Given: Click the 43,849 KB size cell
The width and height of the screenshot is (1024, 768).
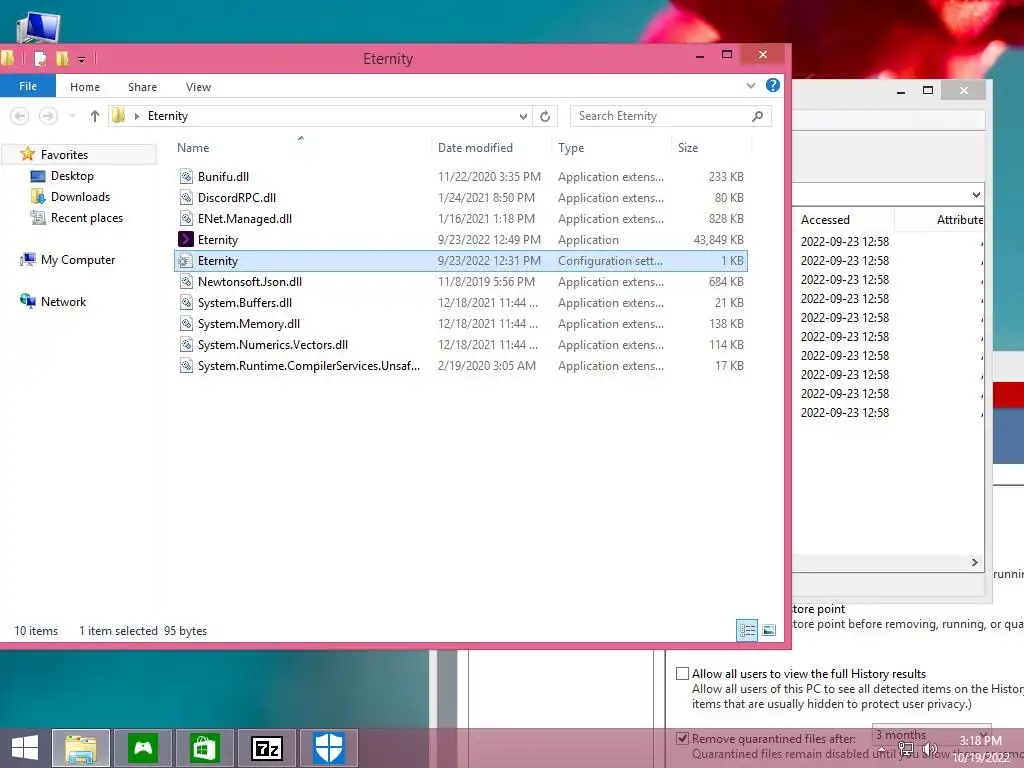Looking at the screenshot, I should point(718,240).
